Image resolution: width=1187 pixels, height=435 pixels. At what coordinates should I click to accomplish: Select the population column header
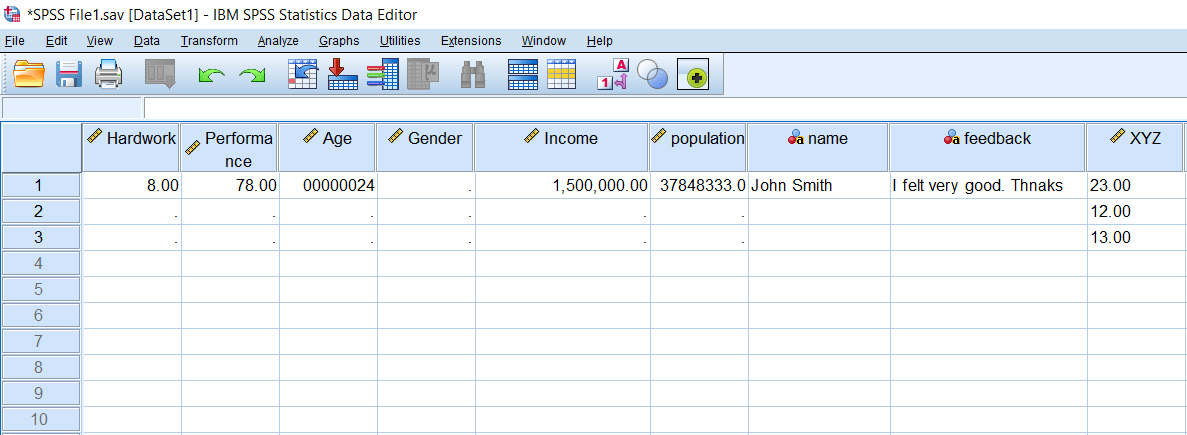pyautogui.click(x=697, y=148)
